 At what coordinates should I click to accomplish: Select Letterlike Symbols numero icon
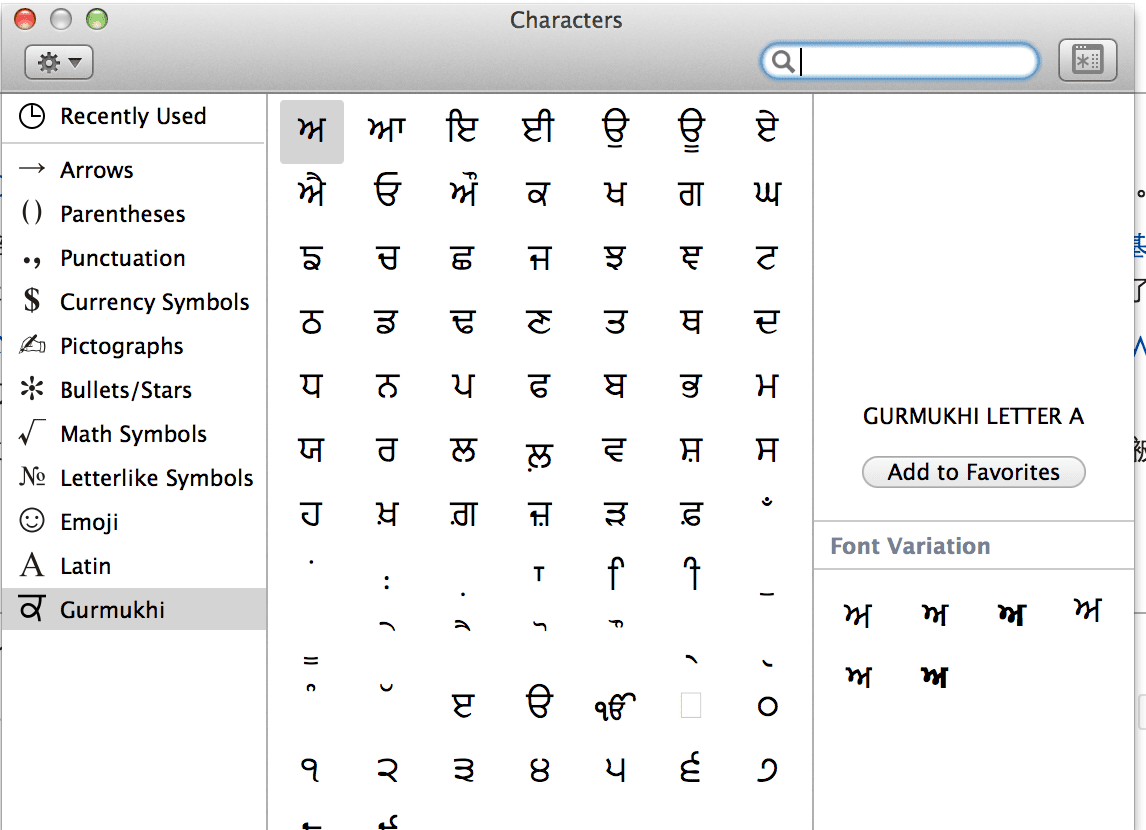click(x=32, y=478)
